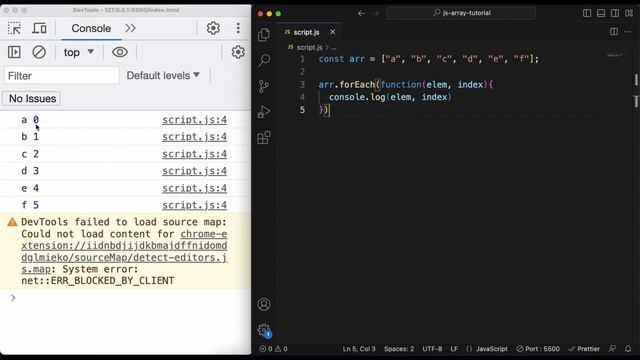Viewport: 640px width, 360px height.
Task: Open VS Code Source Control view
Action: [x=264, y=86]
